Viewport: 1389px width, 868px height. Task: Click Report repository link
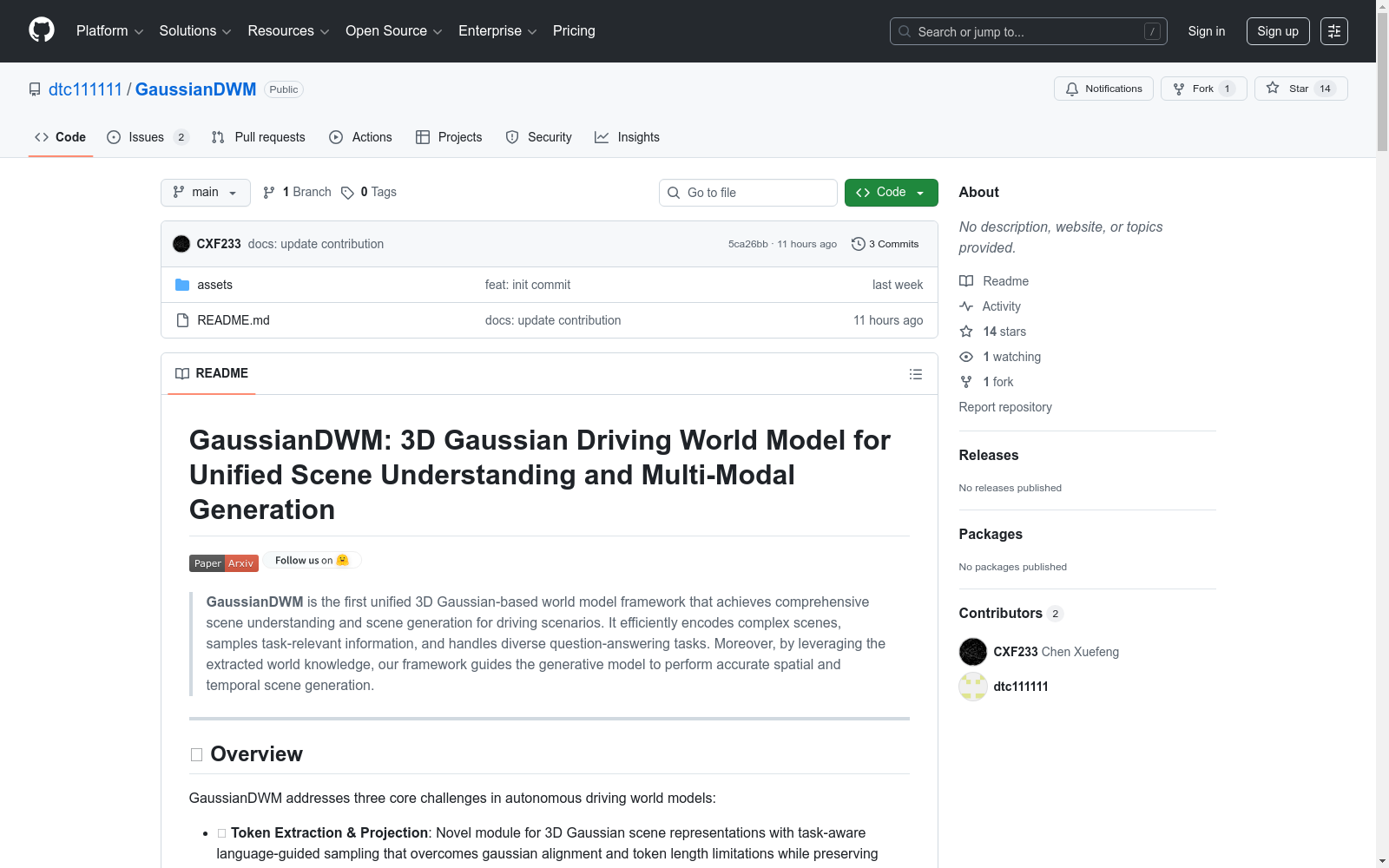(1005, 407)
